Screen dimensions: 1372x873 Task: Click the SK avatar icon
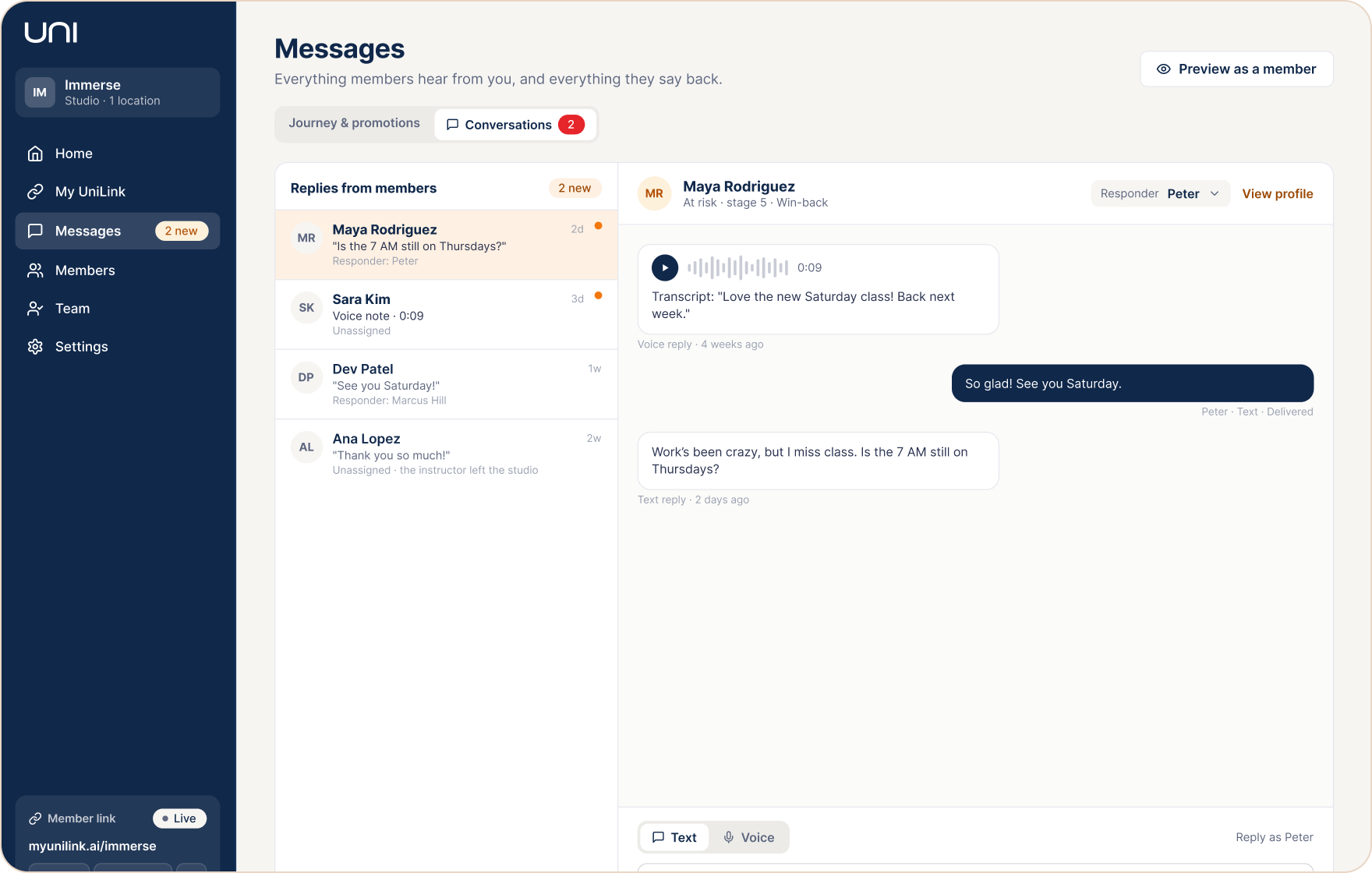(306, 308)
